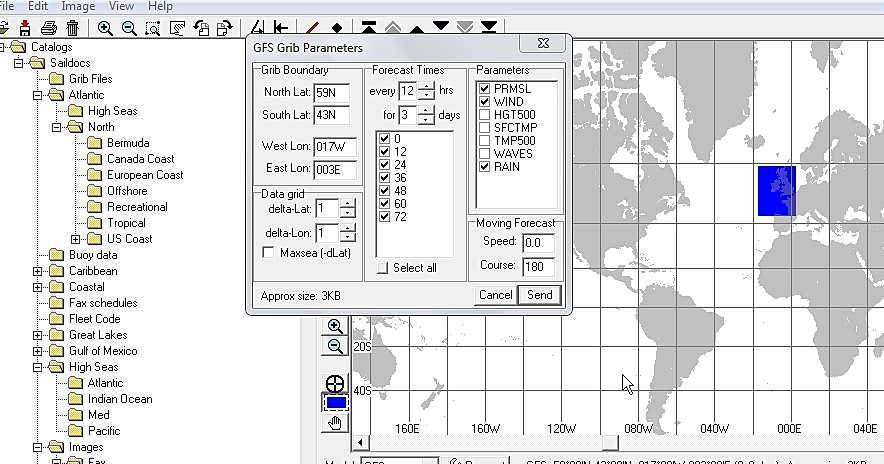Click the horizontal map scrollbar thumb
Viewport: 884px width, 464px height.
point(609,443)
